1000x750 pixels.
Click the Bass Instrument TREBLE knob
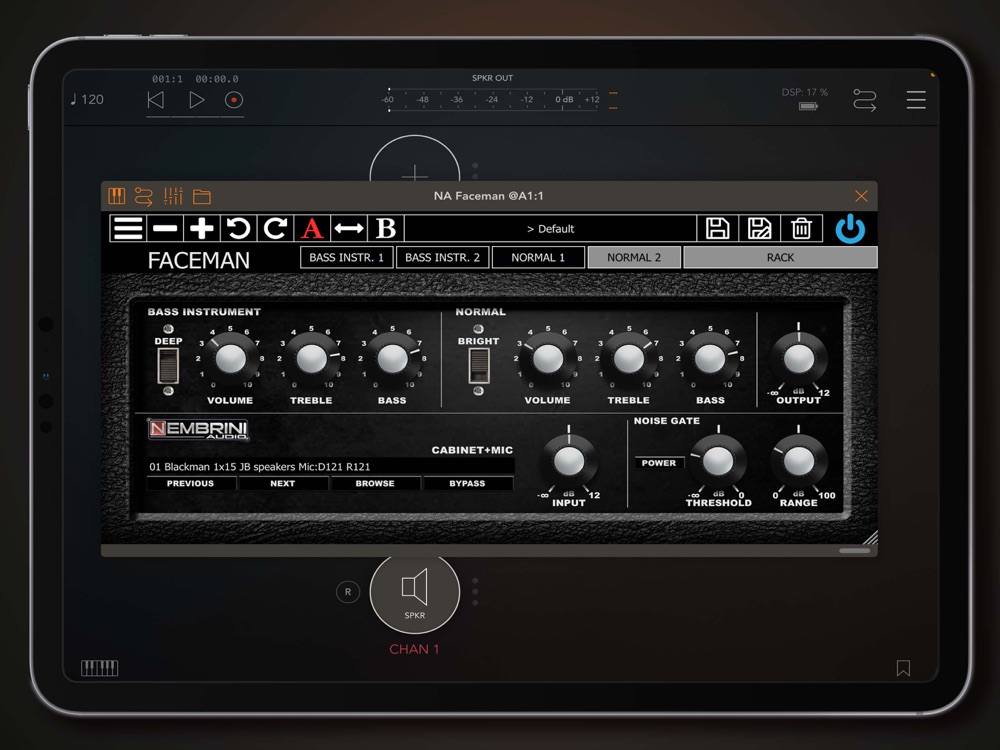pyautogui.click(x=311, y=359)
